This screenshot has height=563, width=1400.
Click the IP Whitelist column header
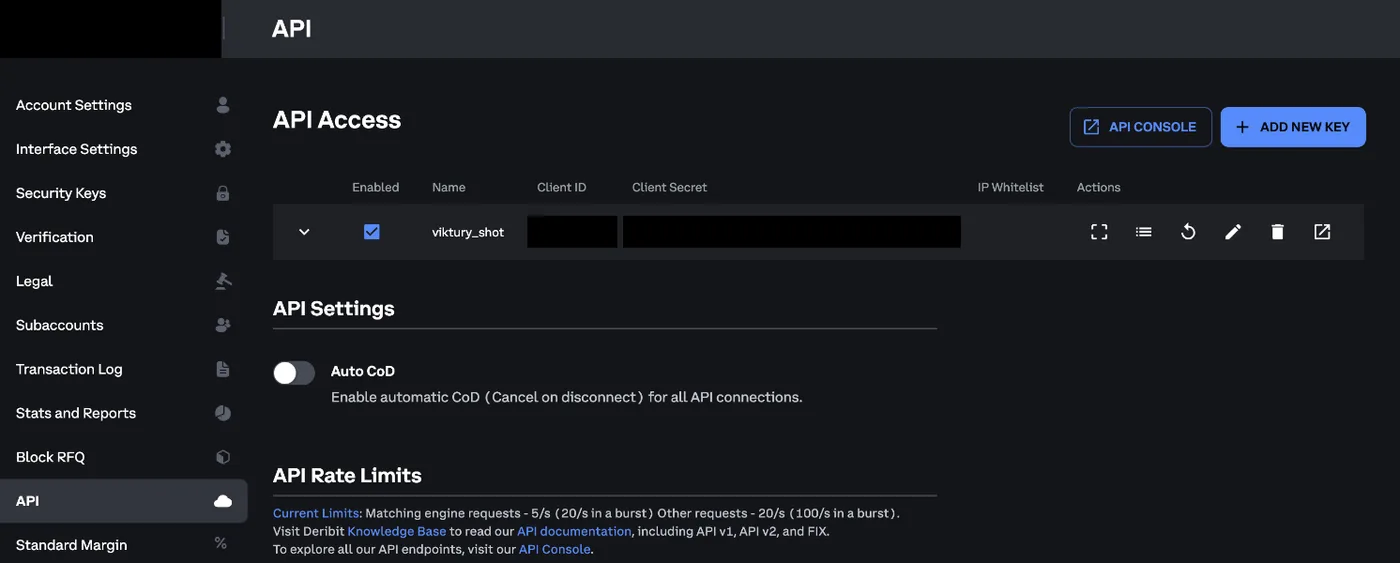(1011, 187)
